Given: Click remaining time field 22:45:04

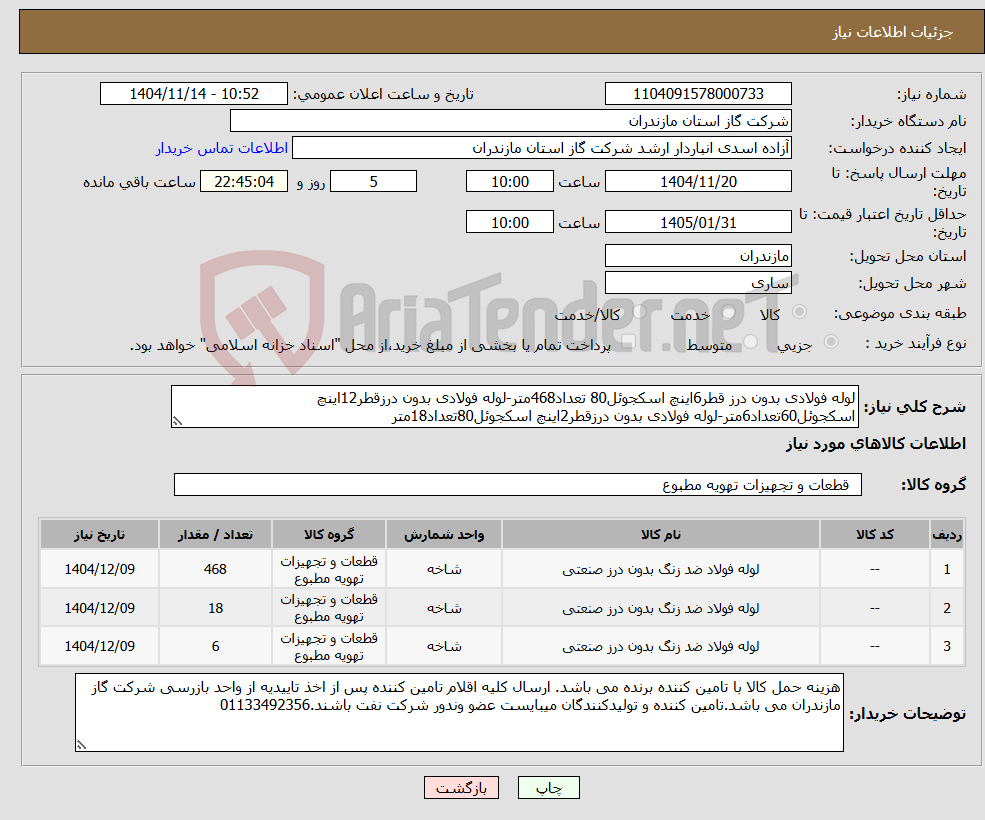Looking at the screenshot, I should pos(244,182).
